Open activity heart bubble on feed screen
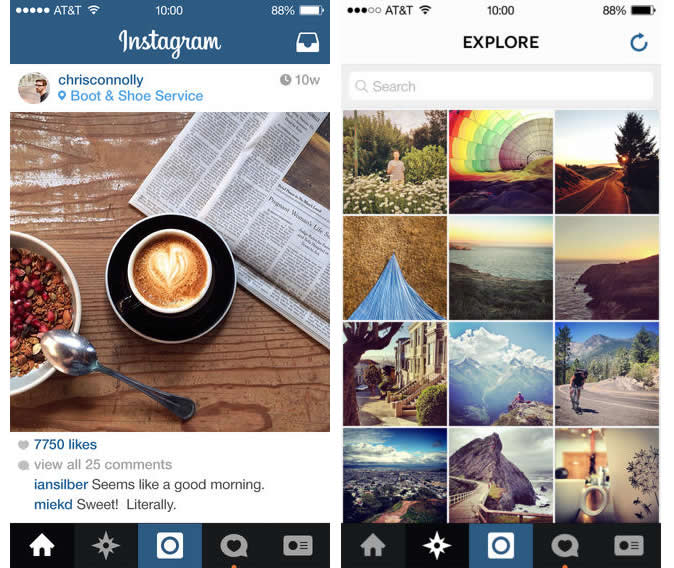674x568 pixels. click(x=234, y=545)
